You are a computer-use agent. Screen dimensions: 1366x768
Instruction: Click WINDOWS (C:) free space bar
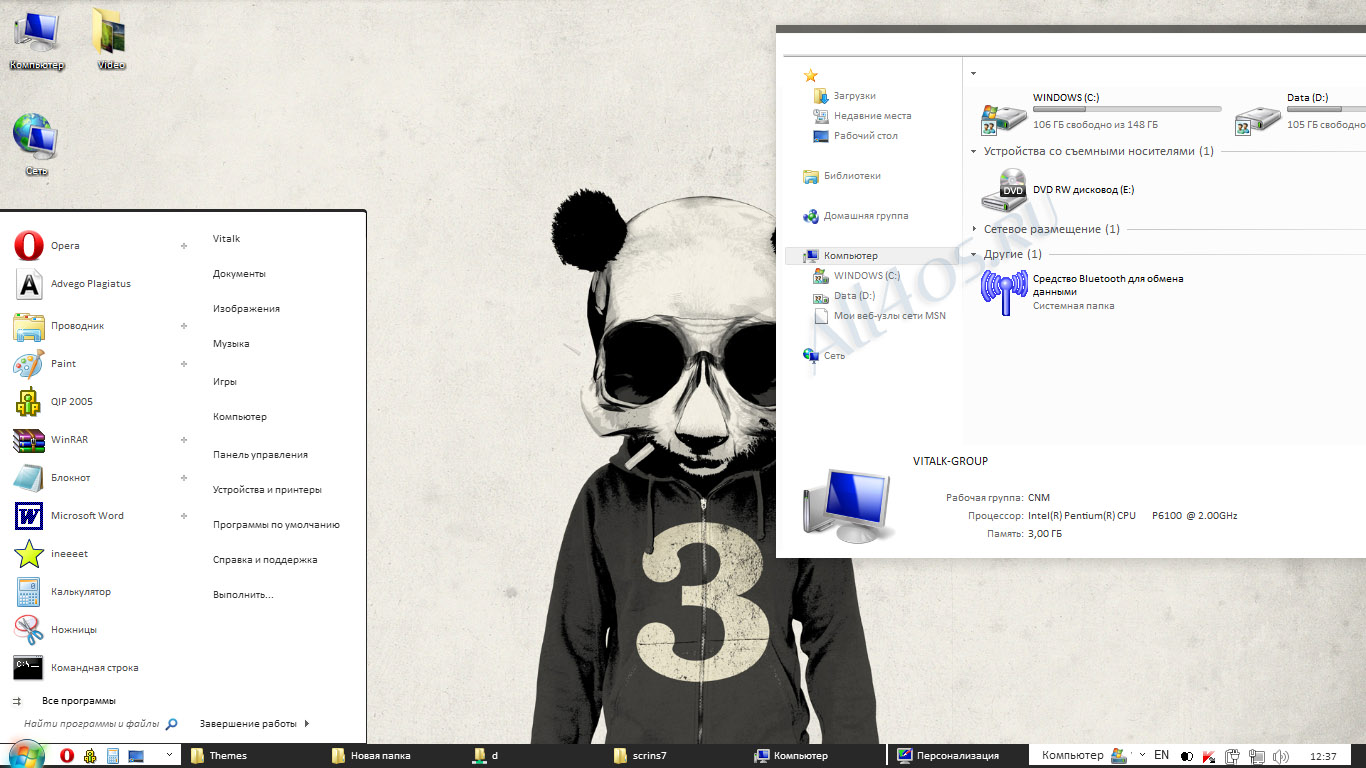(1127, 109)
